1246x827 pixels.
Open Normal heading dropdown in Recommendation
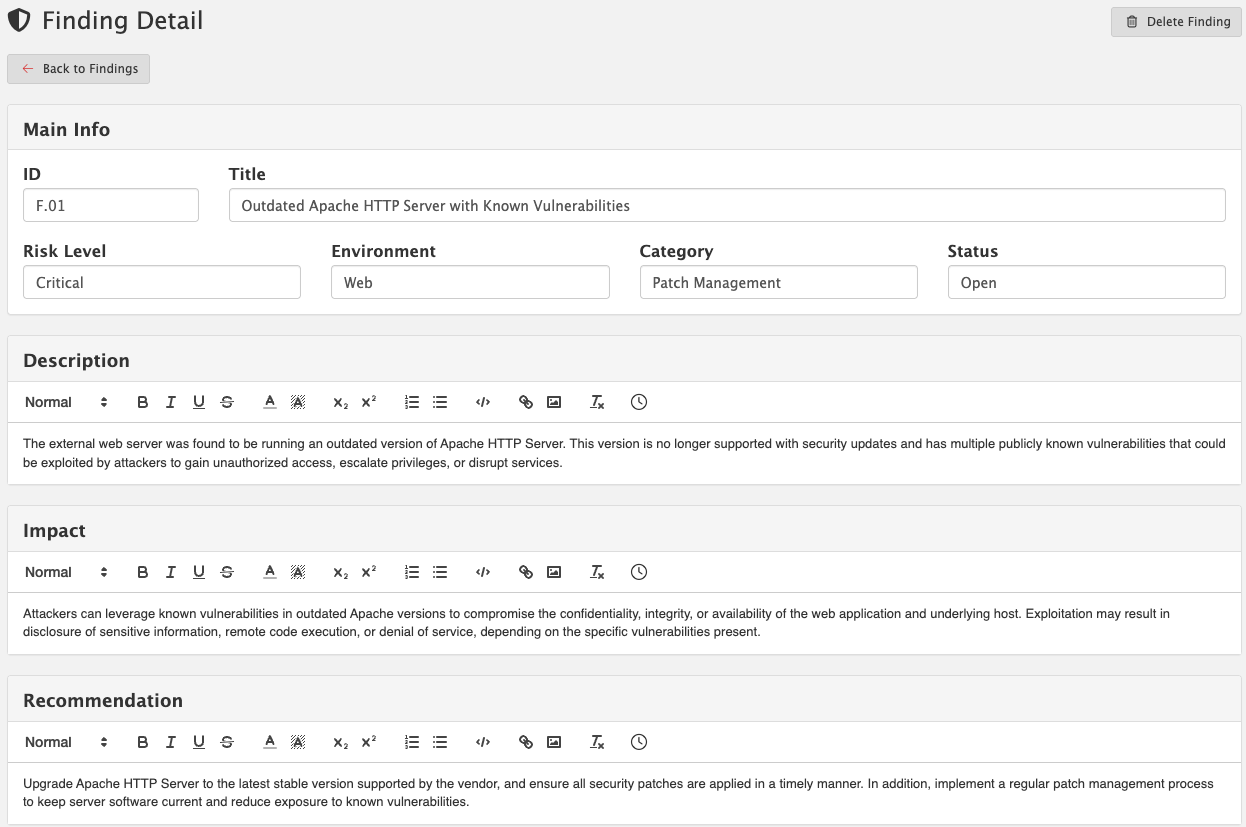pyautogui.click(x=66, y=742)
